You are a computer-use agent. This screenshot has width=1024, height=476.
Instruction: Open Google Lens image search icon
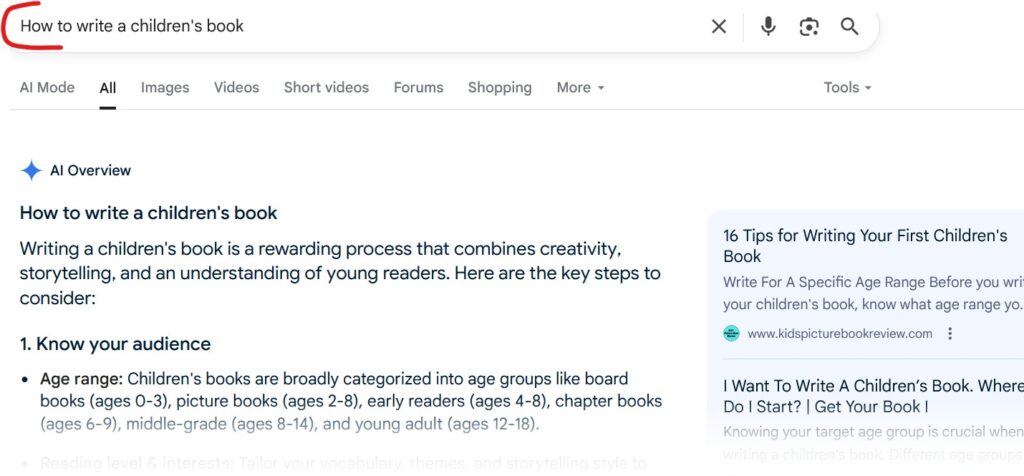pyautogui.click(x=809, y=27)
